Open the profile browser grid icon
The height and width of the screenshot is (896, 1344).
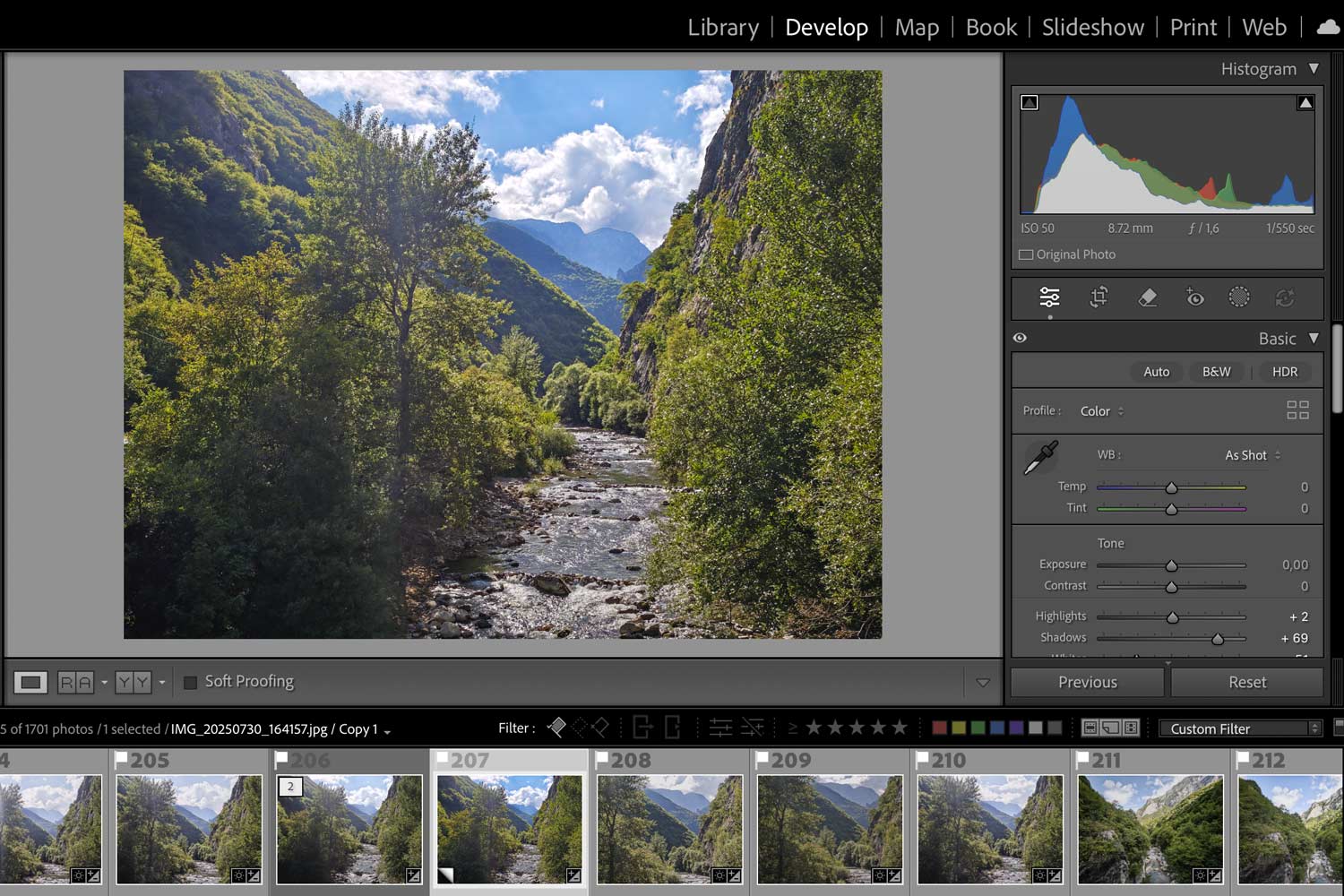pyautogui.click(x=1297, y=410)
